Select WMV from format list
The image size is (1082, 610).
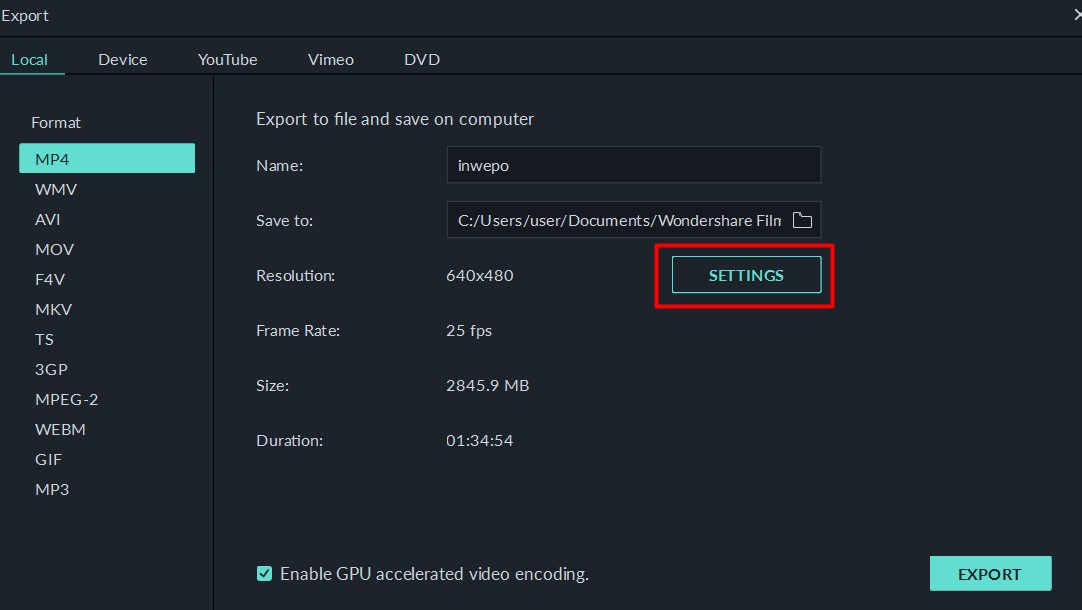[x=56, y=189]
